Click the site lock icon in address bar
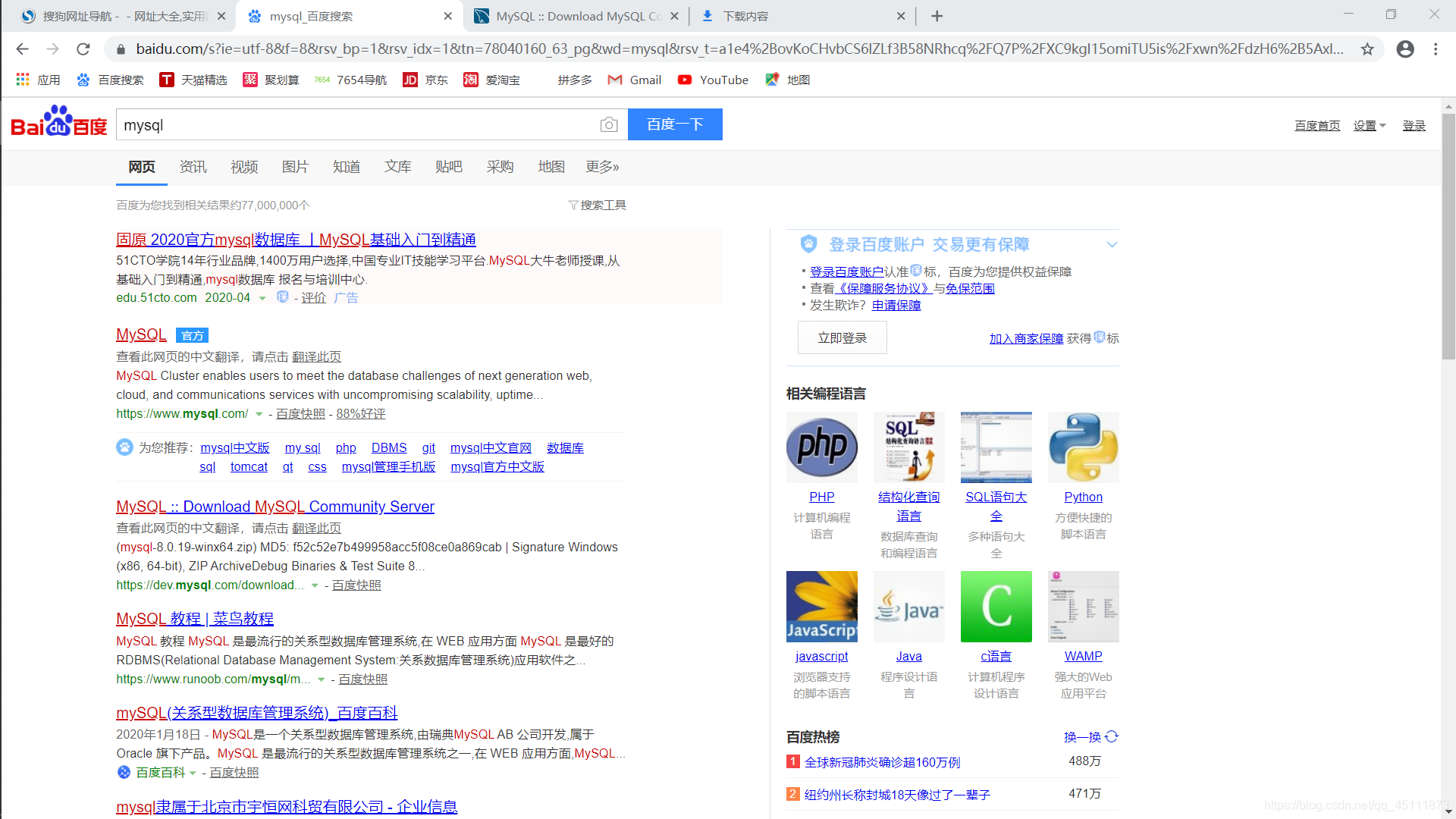 coord(120,49)
